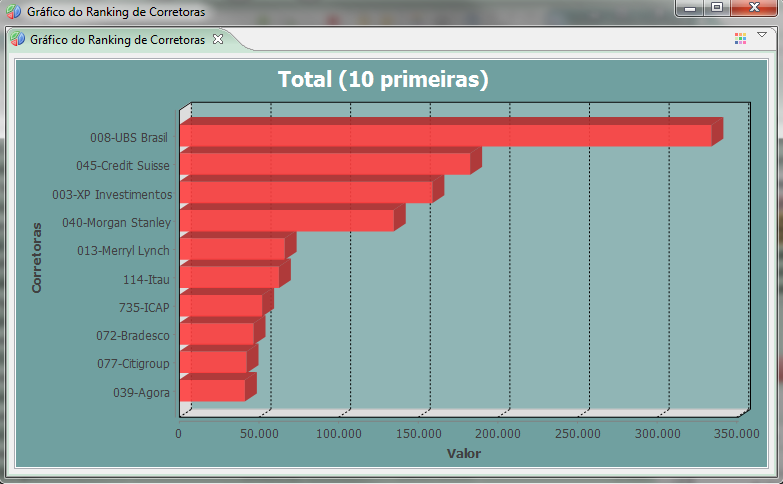783x484 pixels.
Task: Click the window title bar chart icon
Action: point(13,11)
